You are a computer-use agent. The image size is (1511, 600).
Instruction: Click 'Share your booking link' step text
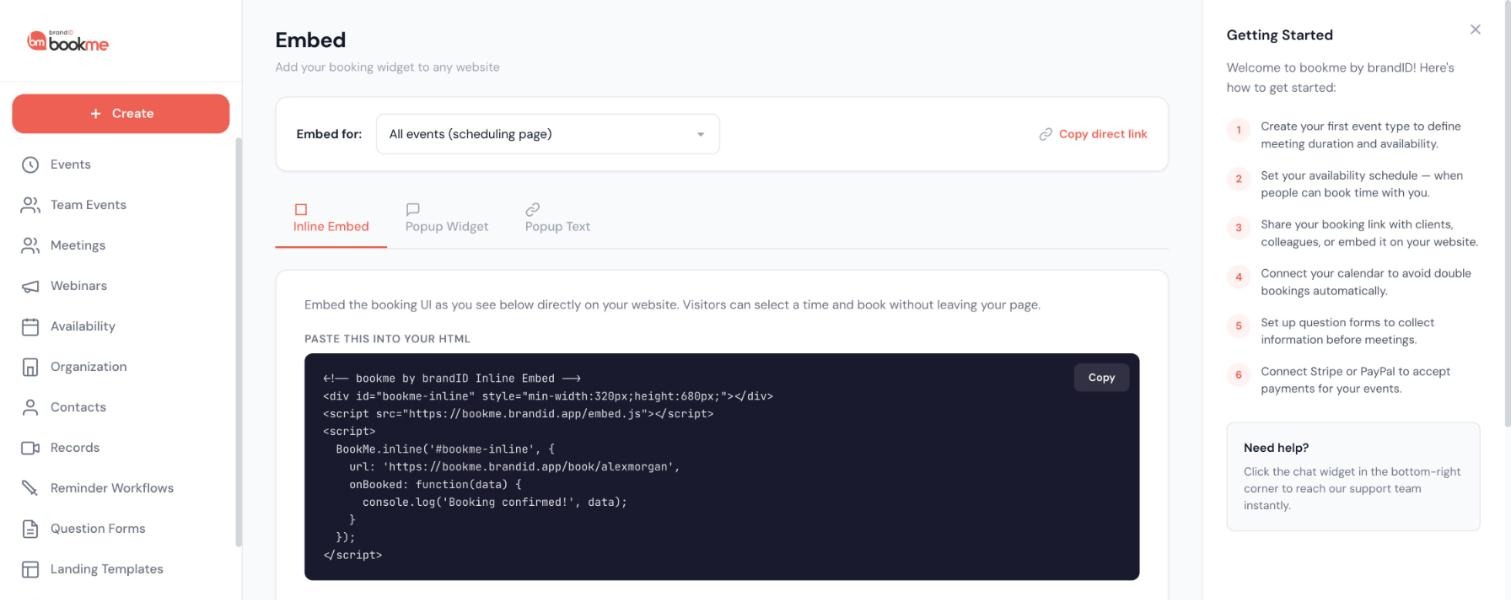tap(1369, 233)
